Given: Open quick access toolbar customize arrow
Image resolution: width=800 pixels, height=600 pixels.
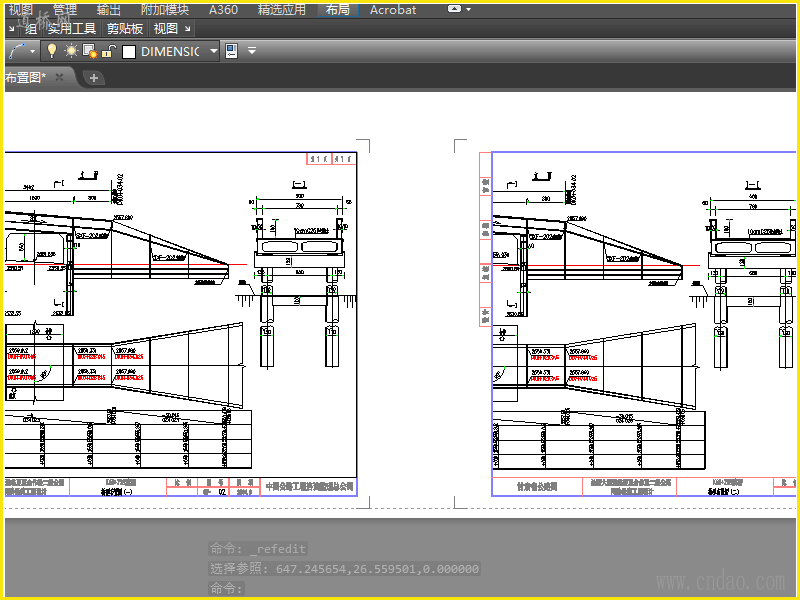Looking at the screenshot, I should pos(252,51).
